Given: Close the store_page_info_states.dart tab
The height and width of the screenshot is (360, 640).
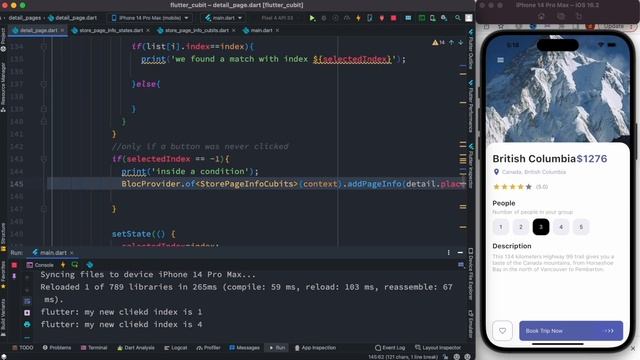Looking at the screenshot, I should [x=148, y=31].
